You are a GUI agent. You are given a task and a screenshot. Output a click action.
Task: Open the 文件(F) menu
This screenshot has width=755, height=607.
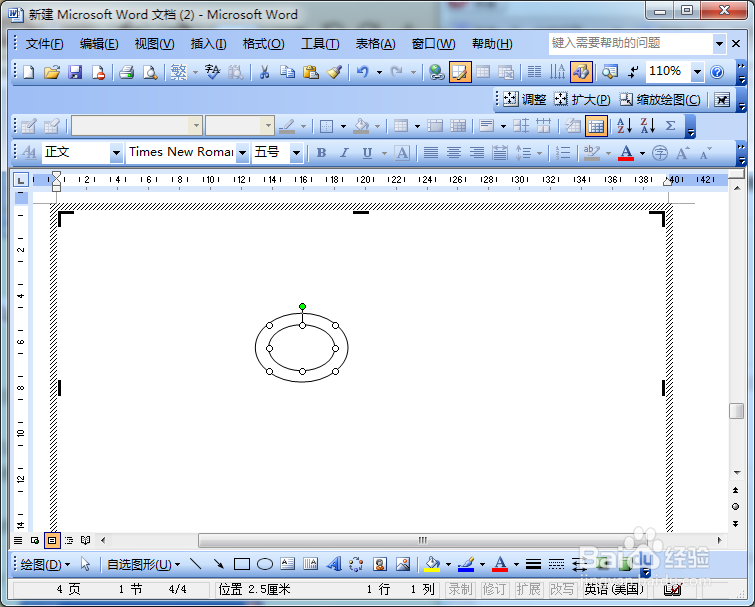pos(44,44)
